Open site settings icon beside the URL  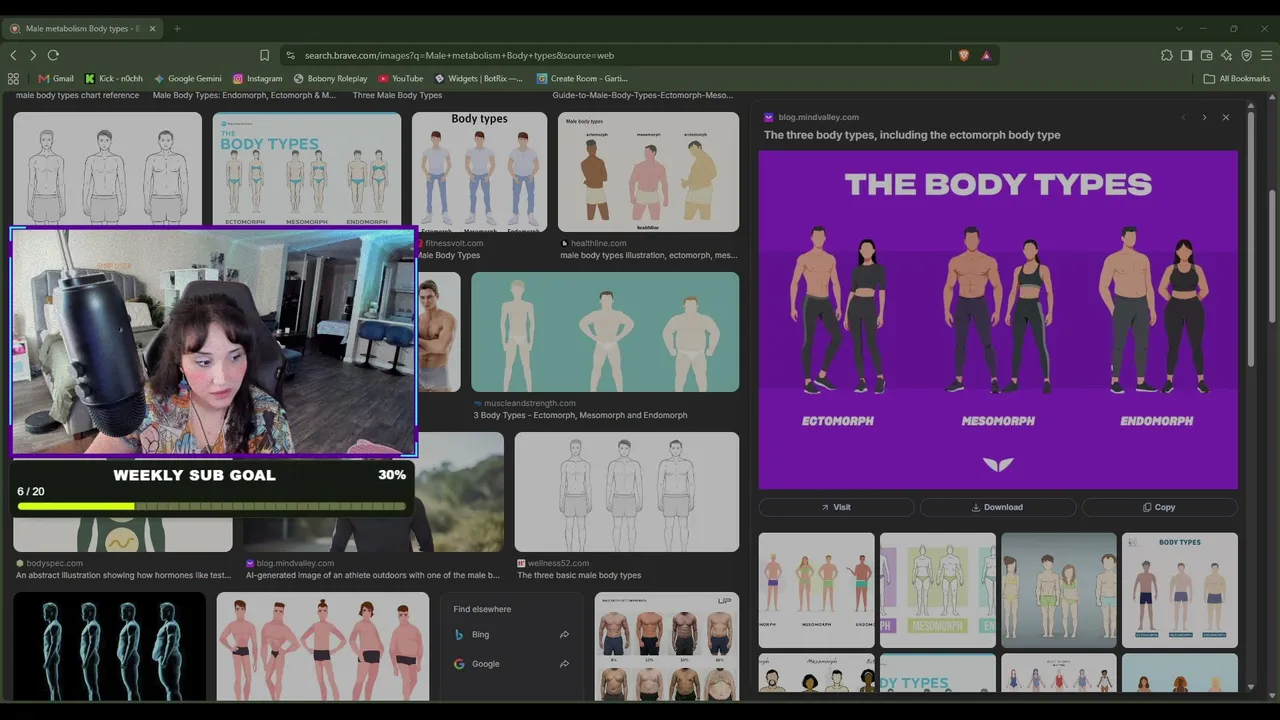click(290, 55)
